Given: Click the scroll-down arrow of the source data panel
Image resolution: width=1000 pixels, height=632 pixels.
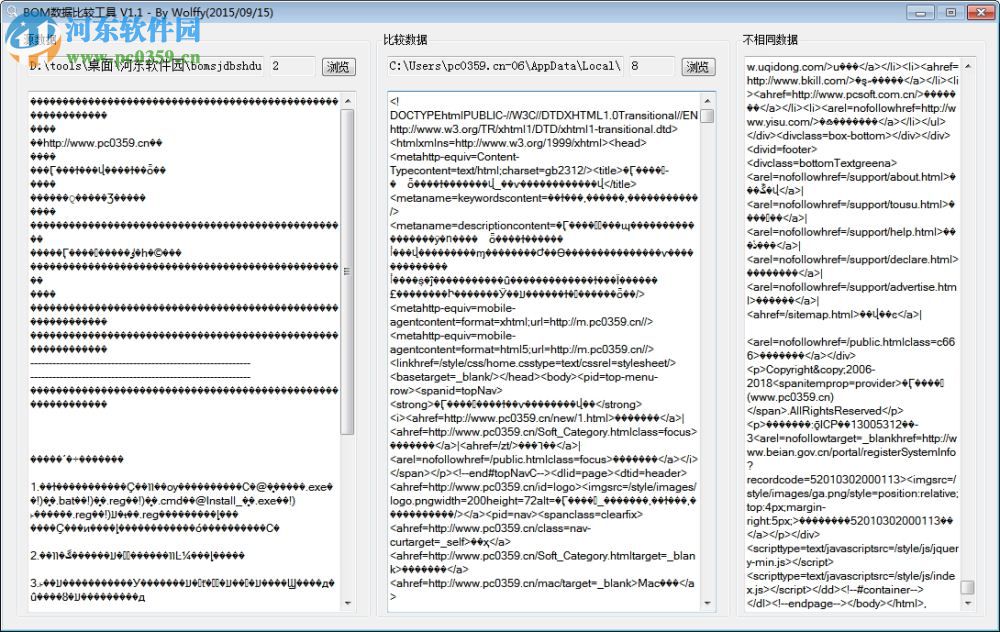Looking at the screenshot, I should [348, 603].
